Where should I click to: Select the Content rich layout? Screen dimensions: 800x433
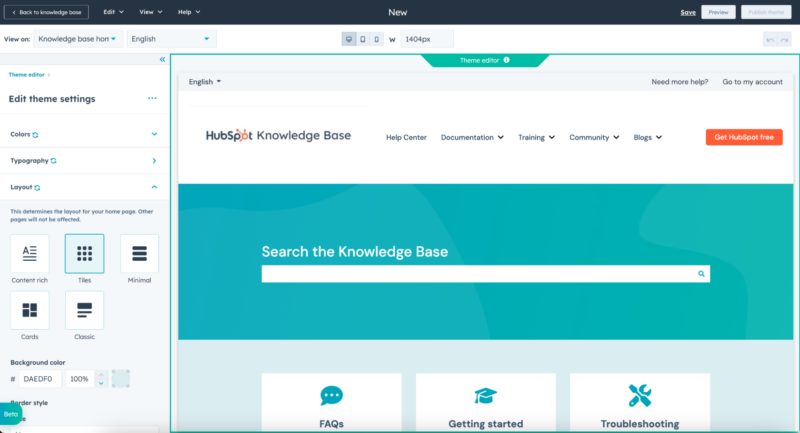pos(30,253)
